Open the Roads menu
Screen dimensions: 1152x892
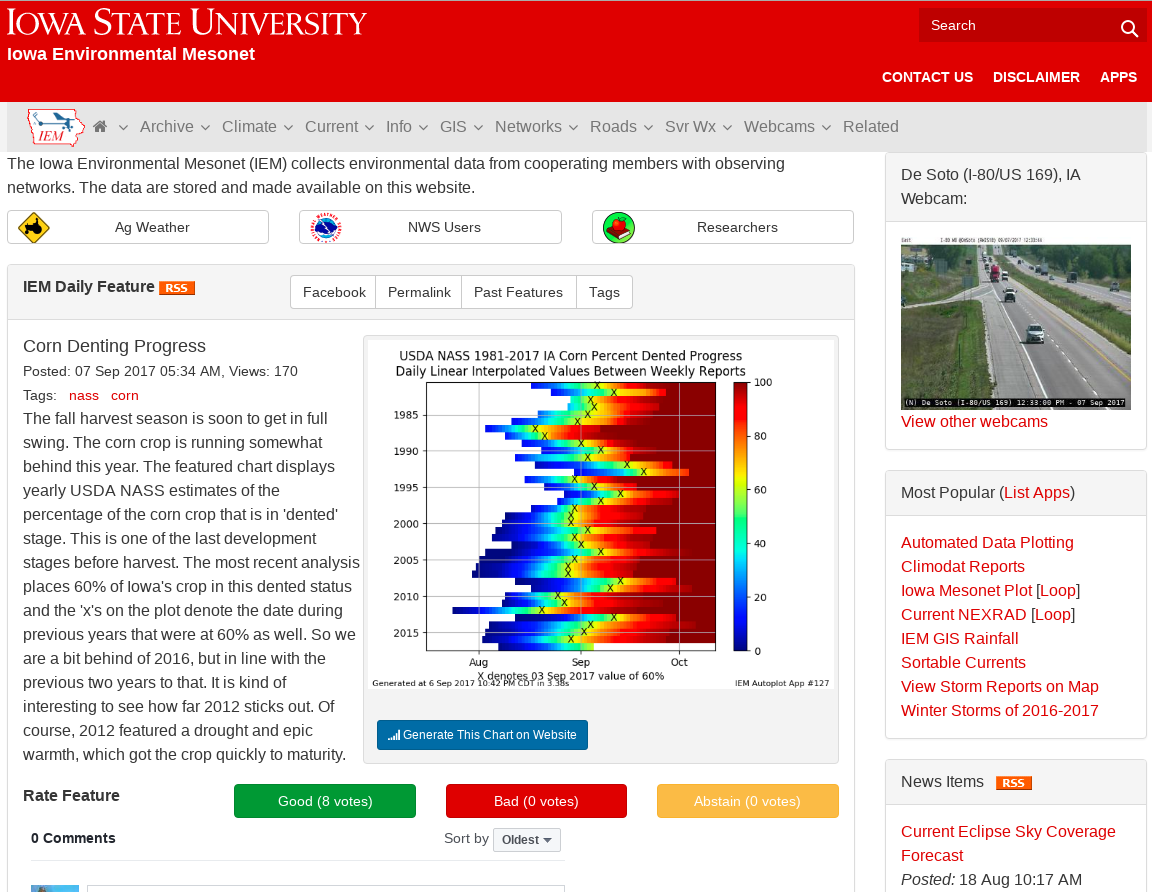click(x=622, y=126)
